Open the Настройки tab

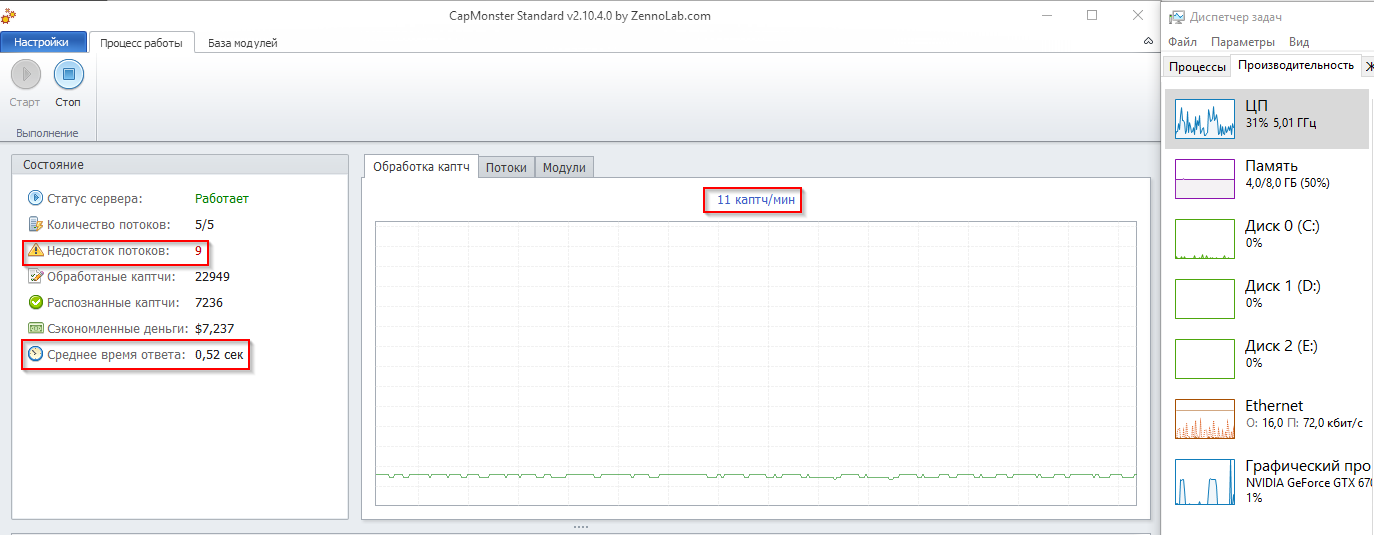pyautogui.click(x=42, y=42)
